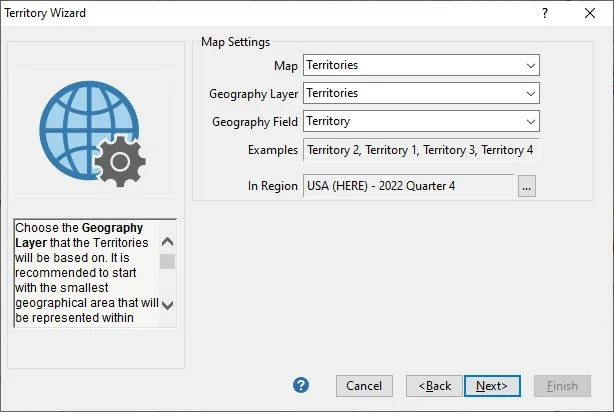Click the help text scrollbar thumb
The width and height of the screenshot is (614, 412).
point(167,261)
